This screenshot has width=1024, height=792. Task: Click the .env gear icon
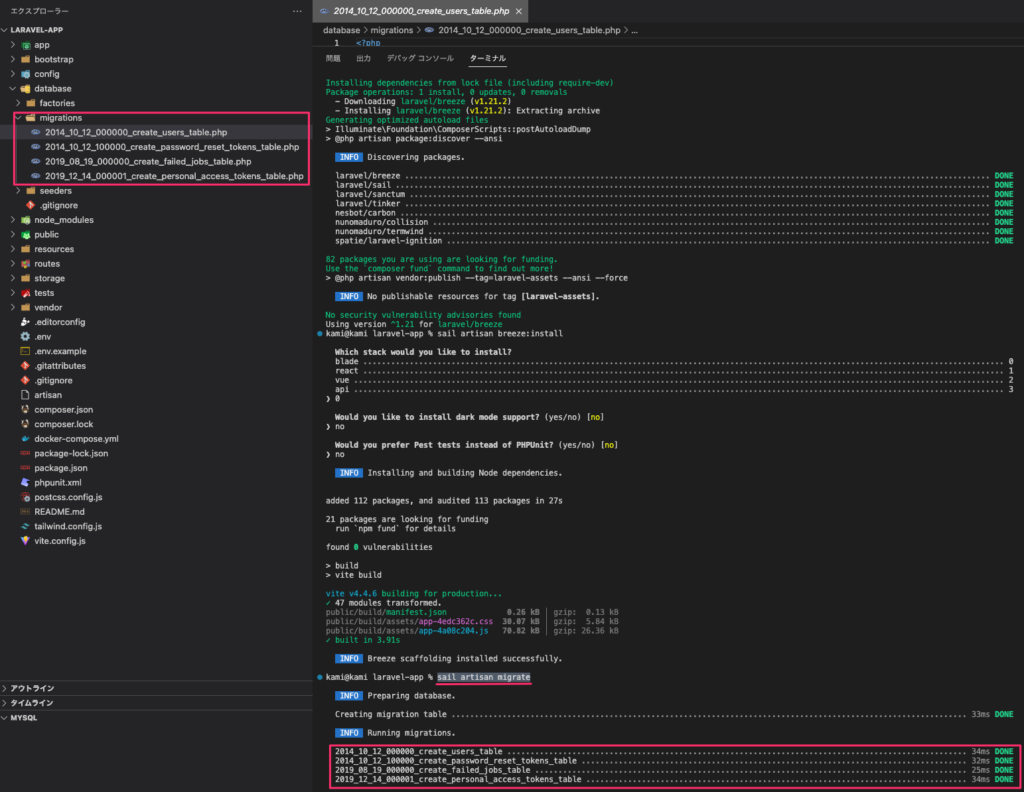[x=25, y=337]
